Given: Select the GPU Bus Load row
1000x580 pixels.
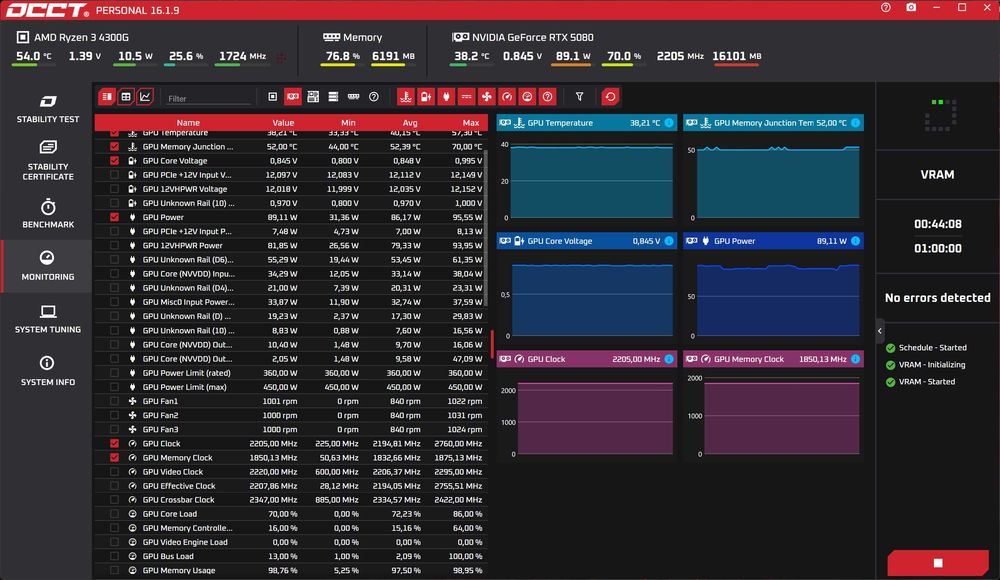Looking at the screenshot, I should (x=291, y=556).
